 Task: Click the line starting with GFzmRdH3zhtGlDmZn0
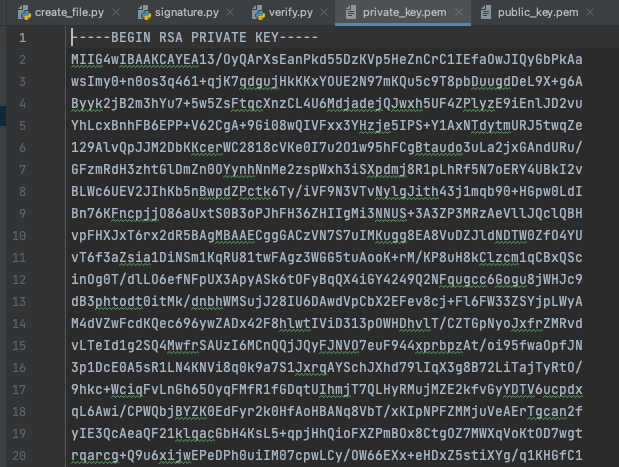click(x=326, y=170)
